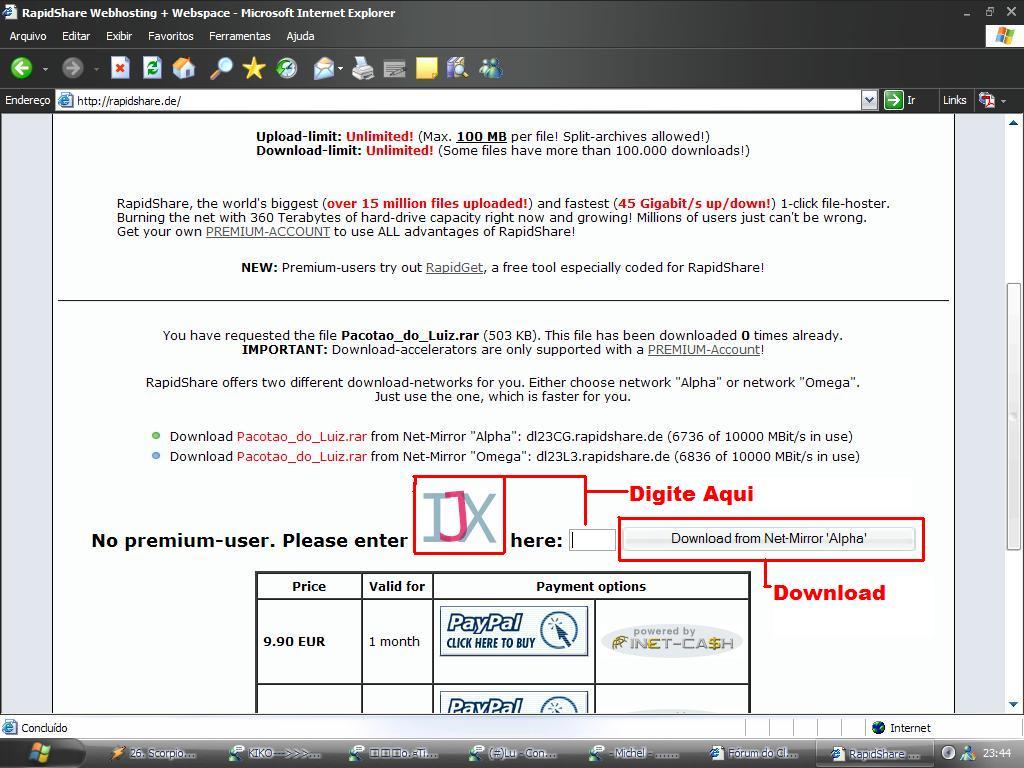This screenshot has height=768, width=1024.
Task: Open the dropdown arrow after the Links icon
Action: 1004,101
